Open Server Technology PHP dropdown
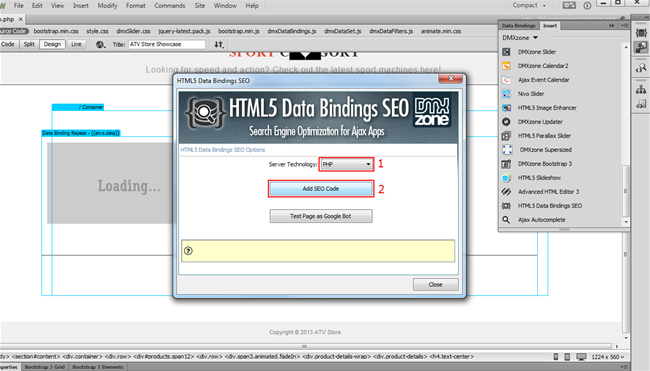Image resolution: width=650 pixels, height=371 pixels. 346,164
